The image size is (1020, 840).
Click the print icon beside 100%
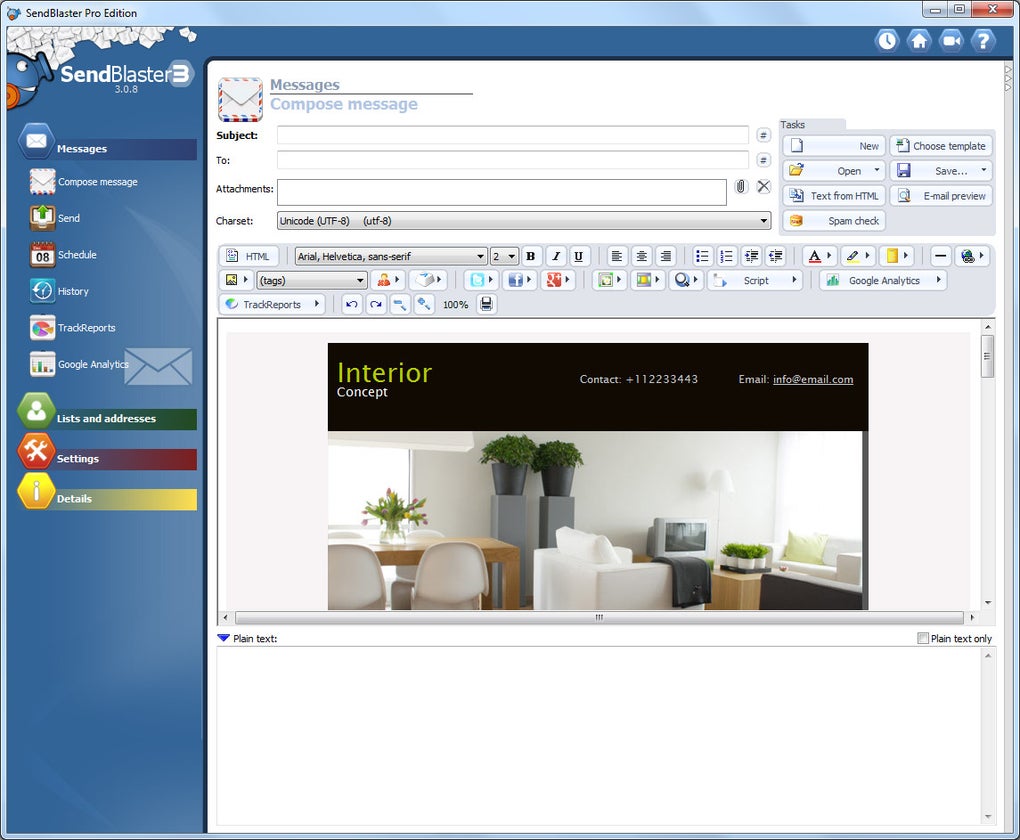click(486, 305)
